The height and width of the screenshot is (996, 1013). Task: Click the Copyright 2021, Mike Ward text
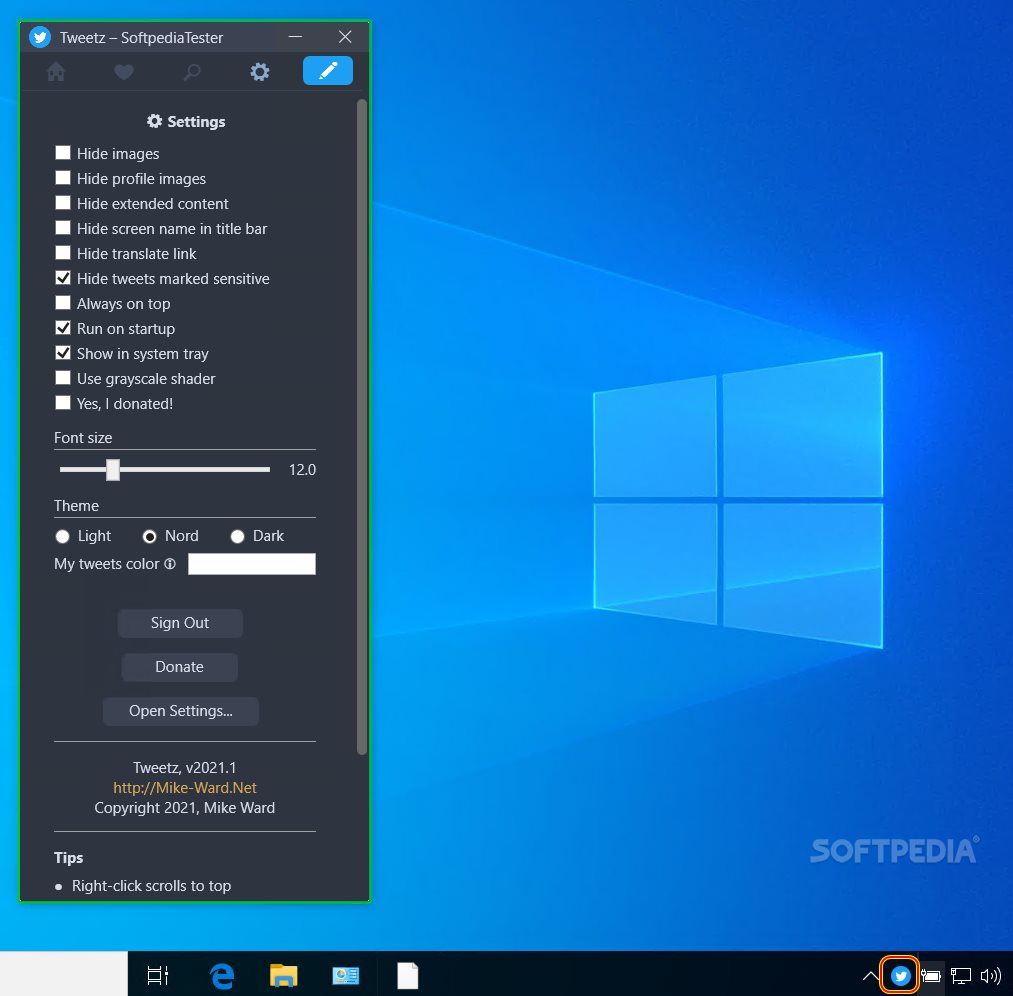pos(185,808)
